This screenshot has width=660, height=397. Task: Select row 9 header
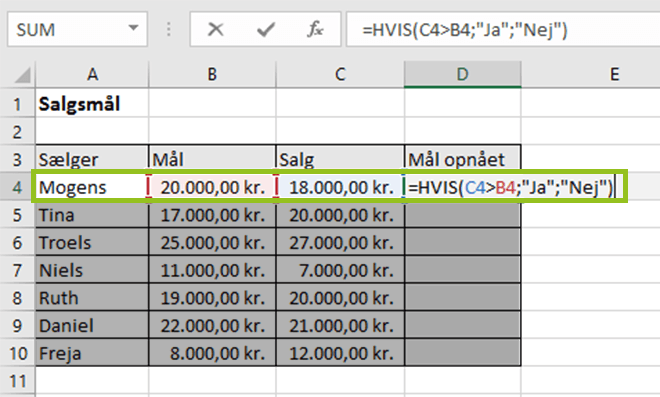click(x=17, y=325)
